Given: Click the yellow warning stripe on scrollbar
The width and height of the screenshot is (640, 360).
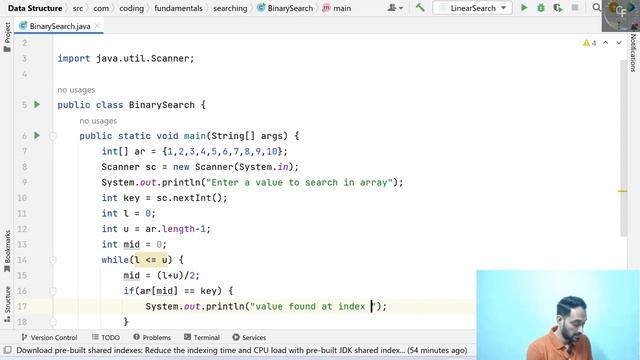Looking at the screenshot, I should [622, 191].
